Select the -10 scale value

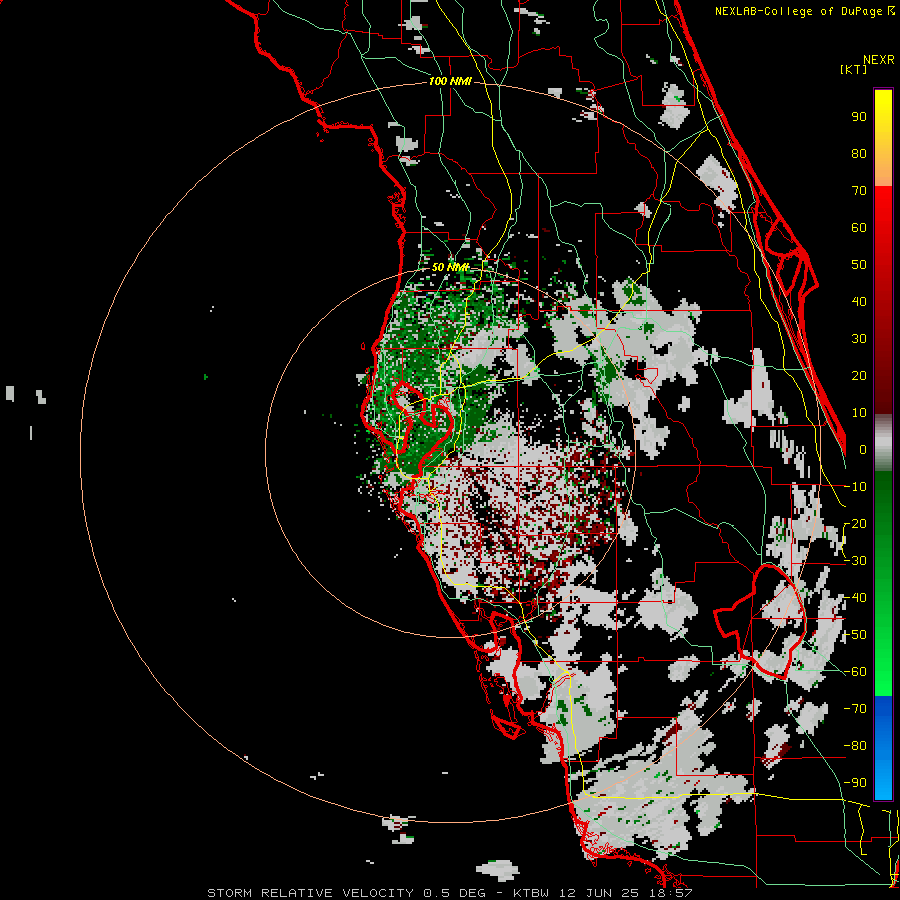[855, 487]
